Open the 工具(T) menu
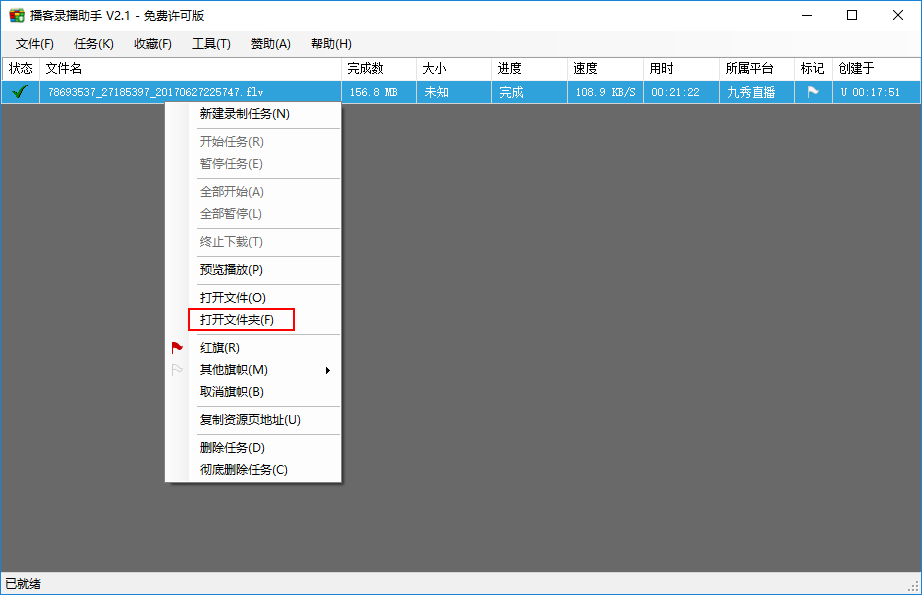The width and height of the screenshot is (922, 595). click(x=211, y=44)
